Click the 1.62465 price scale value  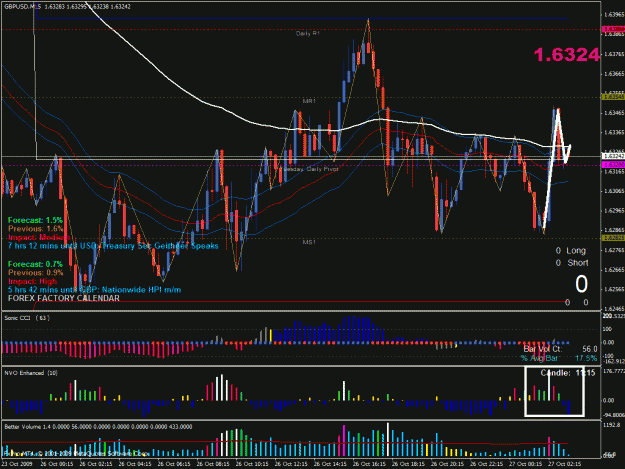[614, 309]
